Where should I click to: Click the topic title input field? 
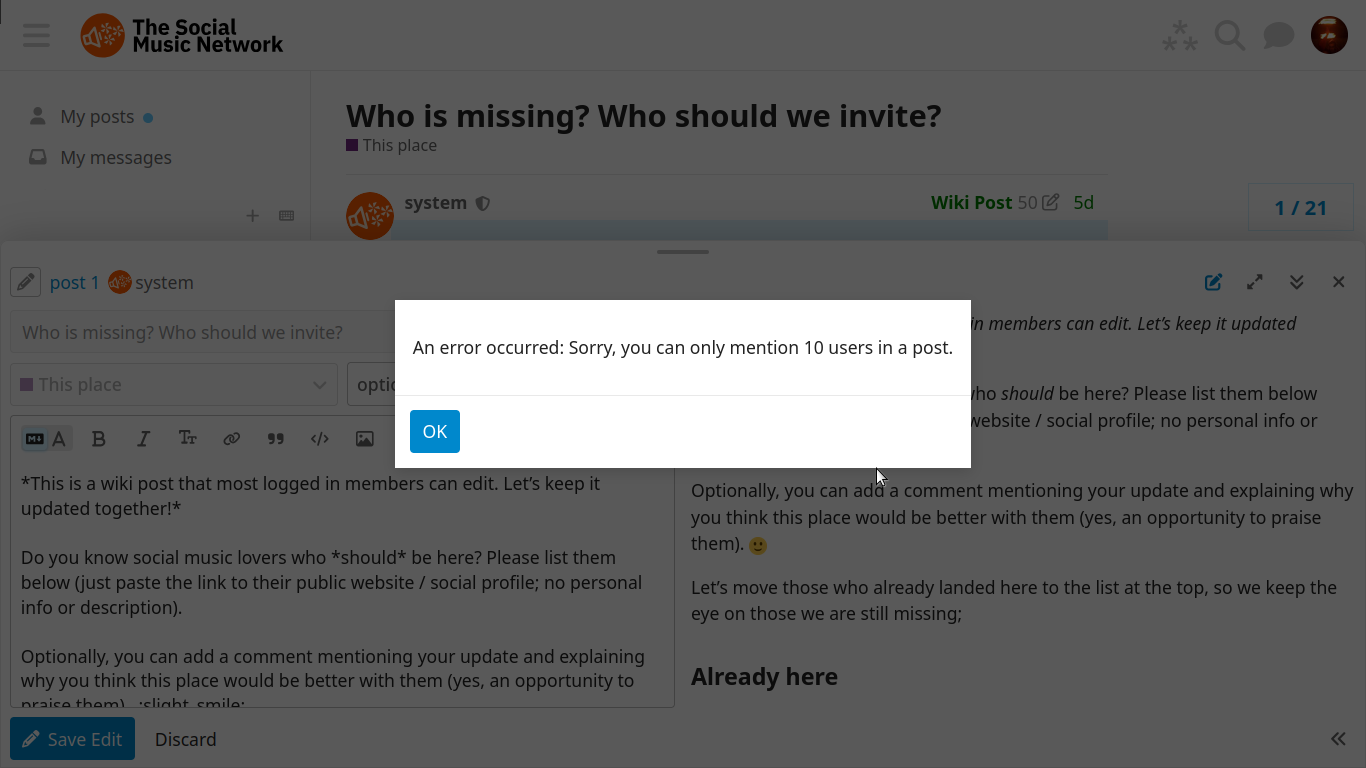200,332
